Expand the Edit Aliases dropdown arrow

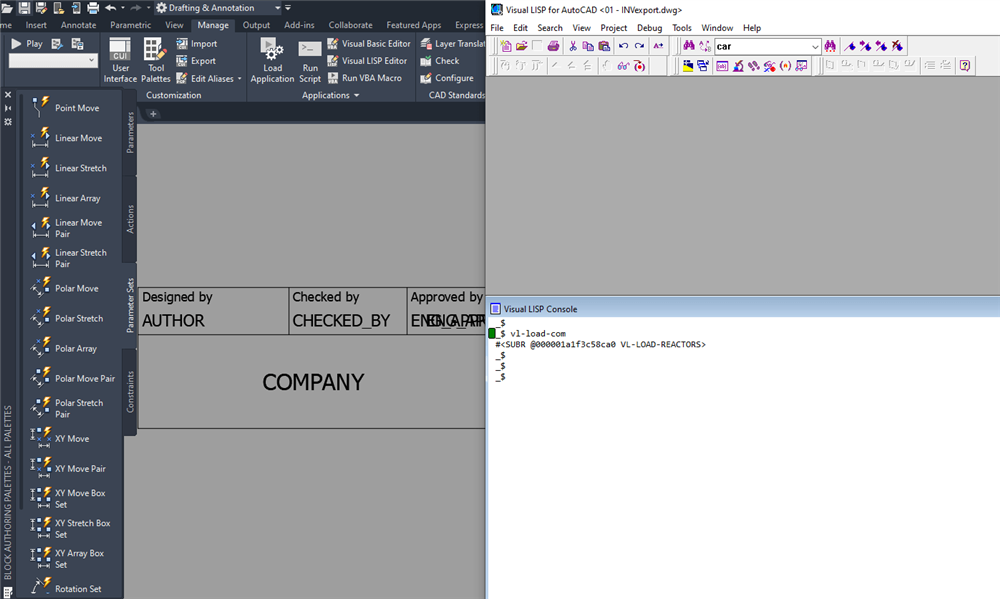coord(240,78)
